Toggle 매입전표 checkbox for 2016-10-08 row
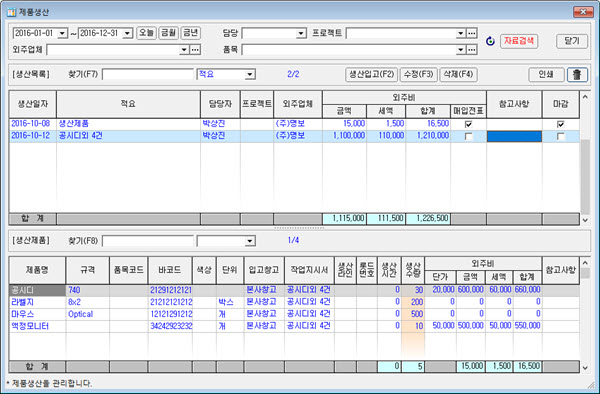The height and width of the screenshot is (394, 600). click(x=468, y=124)
